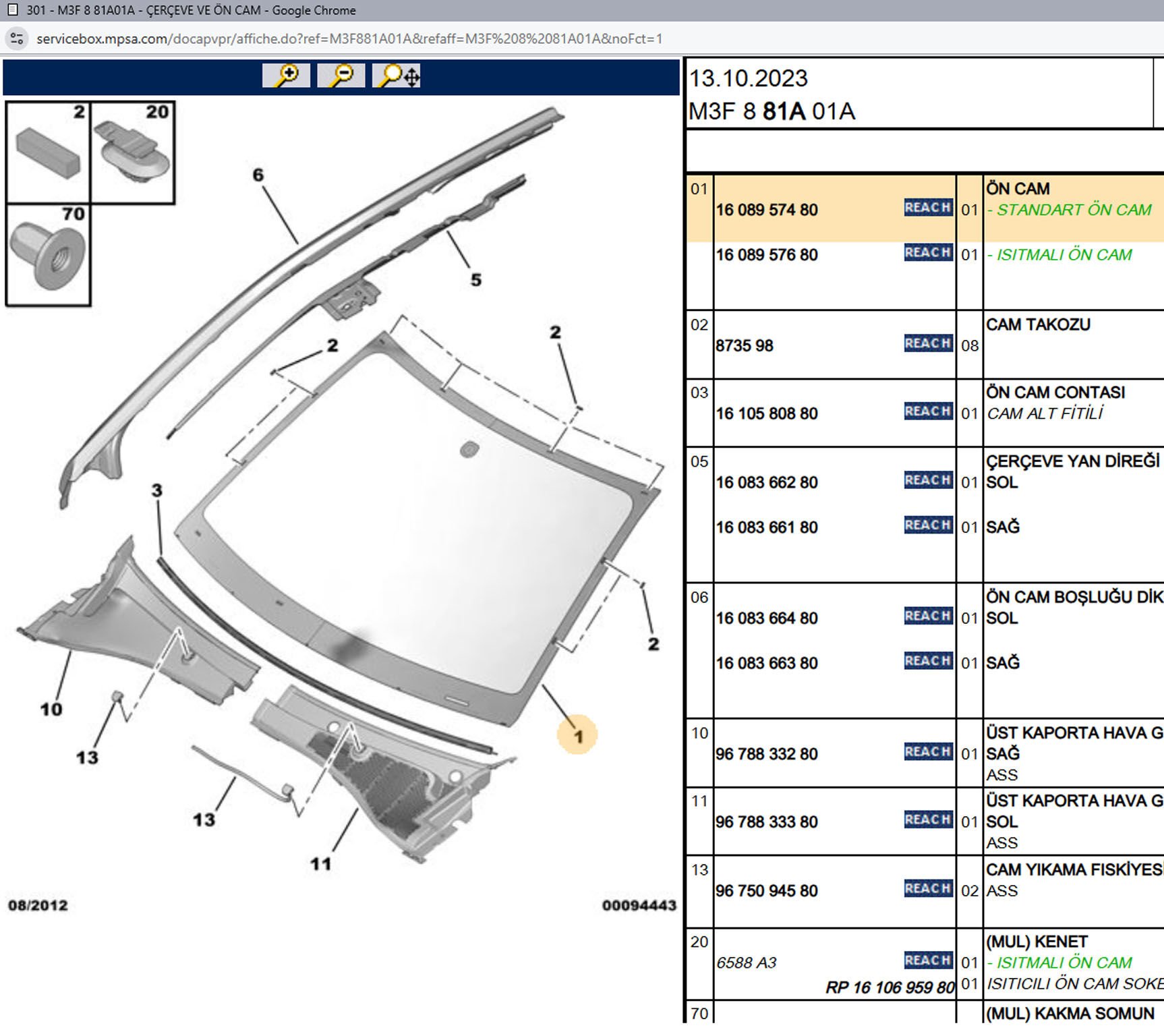The image size is (1164, 1036).
Task: Select callout number 11 on the diagram
Action: click(320, 863)
